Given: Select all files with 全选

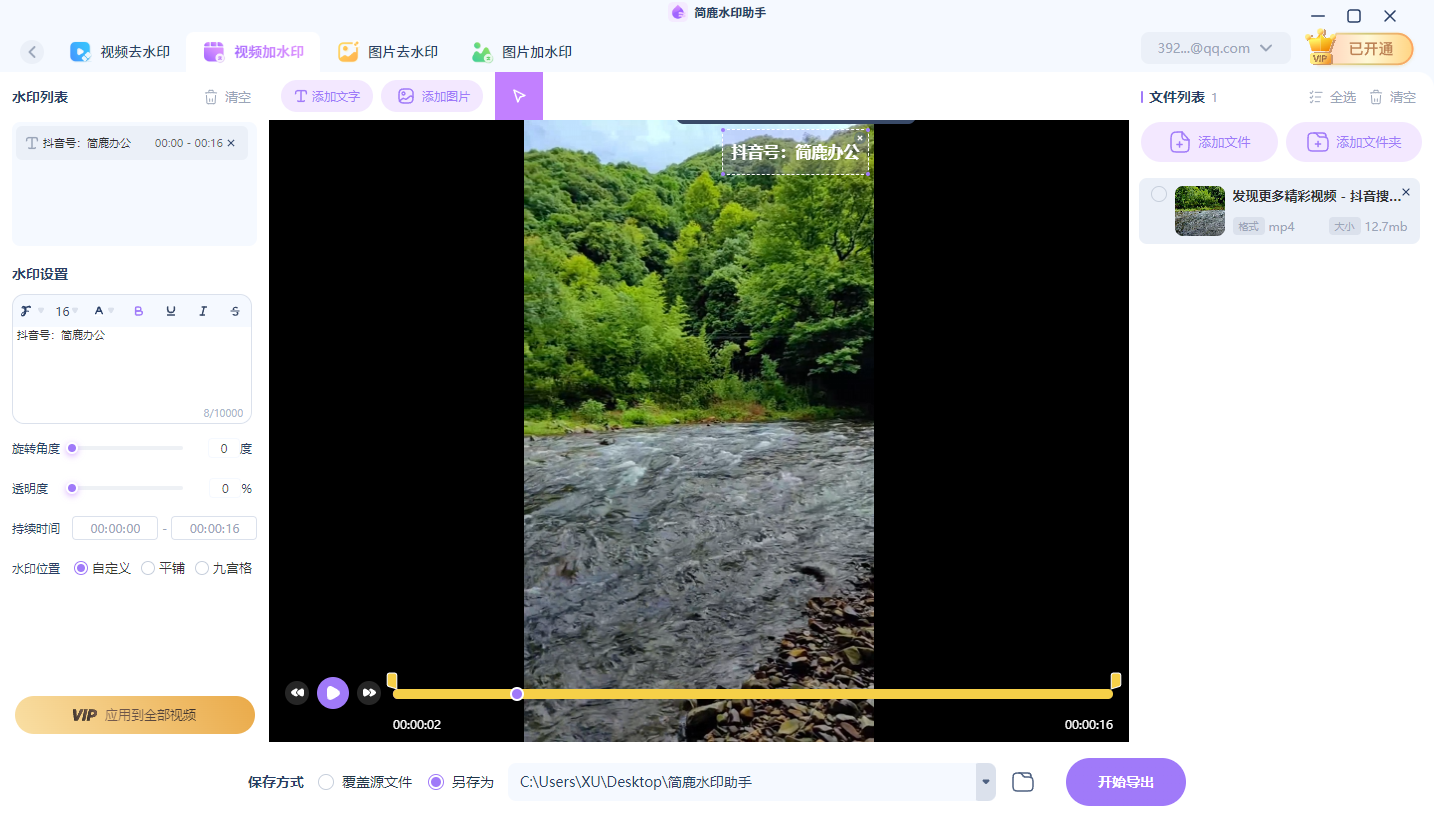Looking at the screenshot, I should pyautogui.click(x=1332, y=97).
